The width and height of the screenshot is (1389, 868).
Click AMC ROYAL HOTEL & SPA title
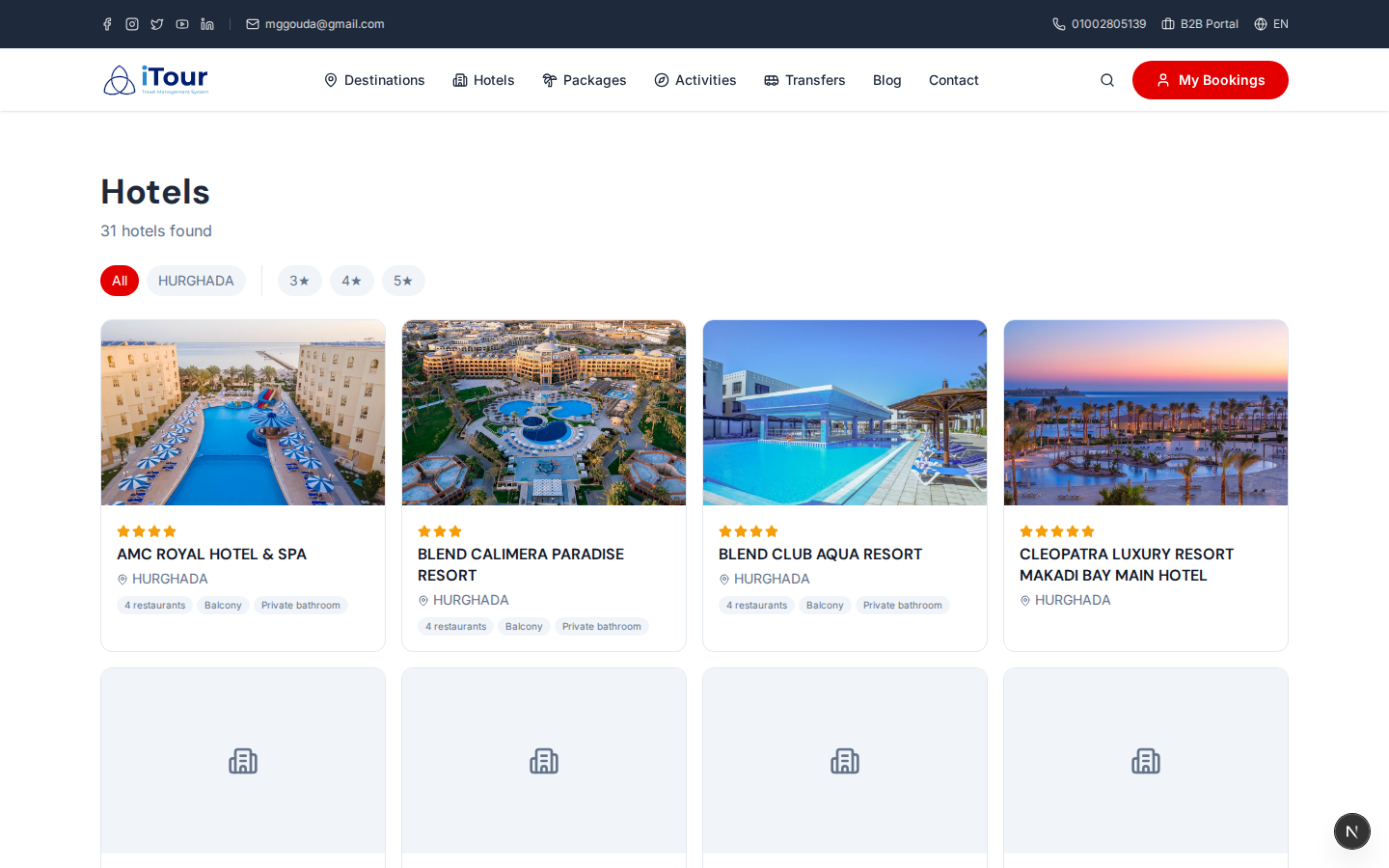(212, 555)
